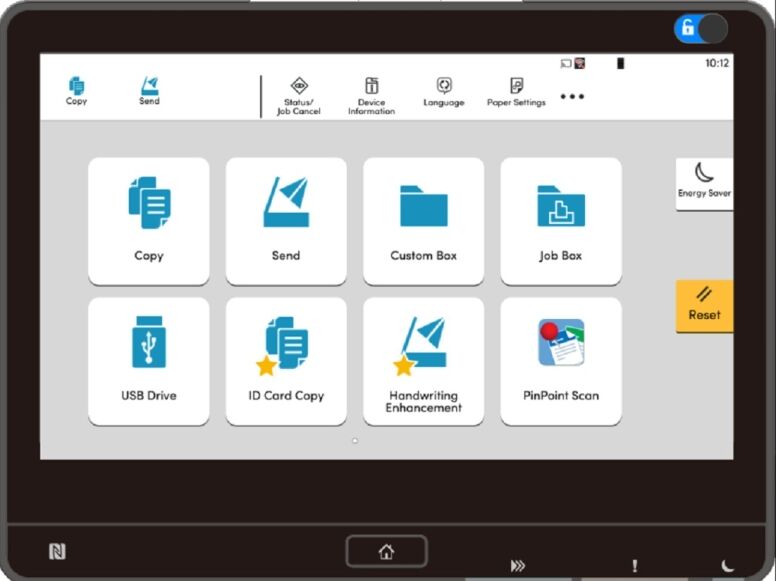The height and width of the screenshot is (581, 776).
Task: Open the Custom Box folder tile
Action: click(x=423, y=220)
